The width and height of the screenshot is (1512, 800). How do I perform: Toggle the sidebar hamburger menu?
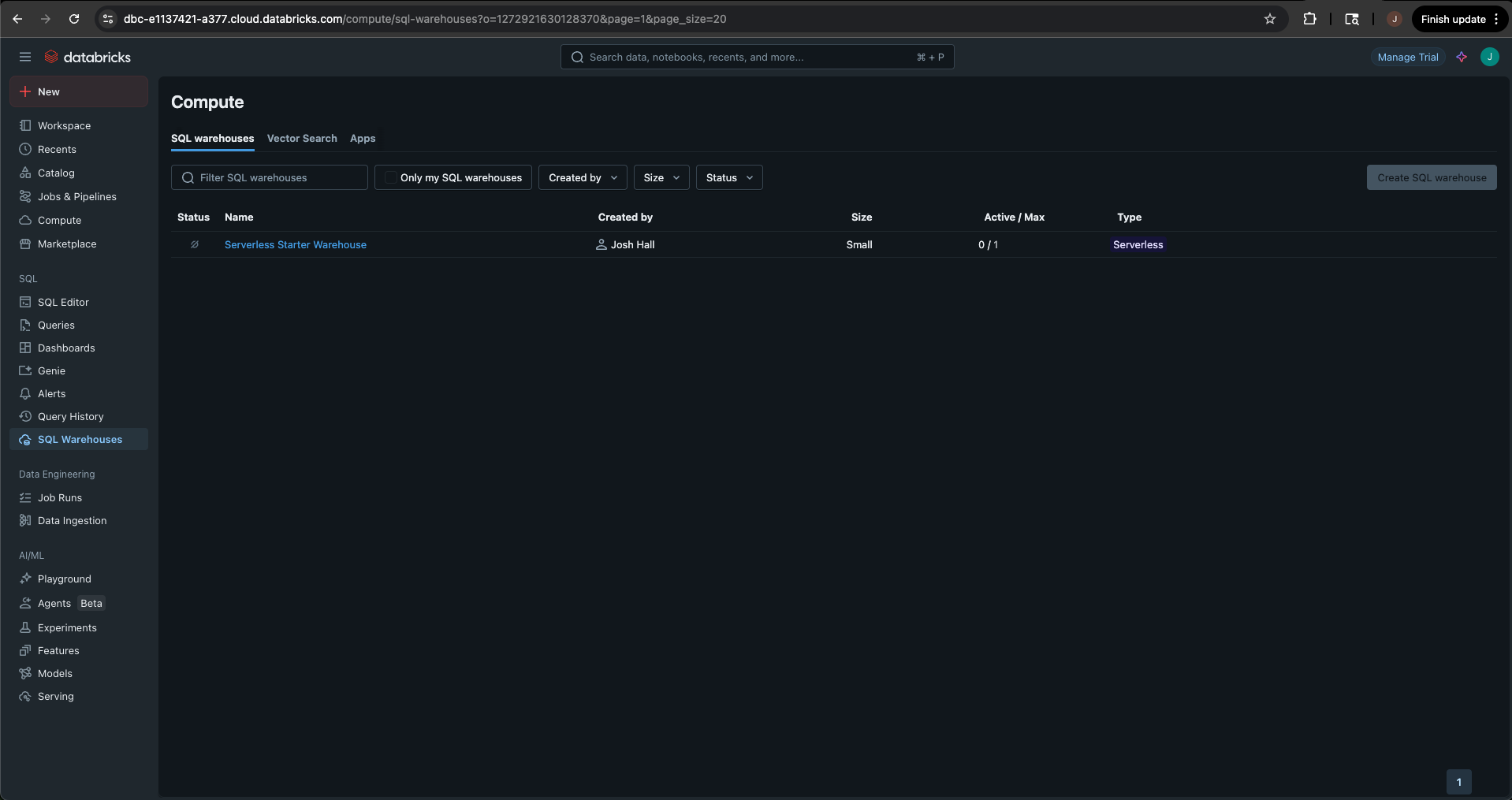(x=25, y=57)
